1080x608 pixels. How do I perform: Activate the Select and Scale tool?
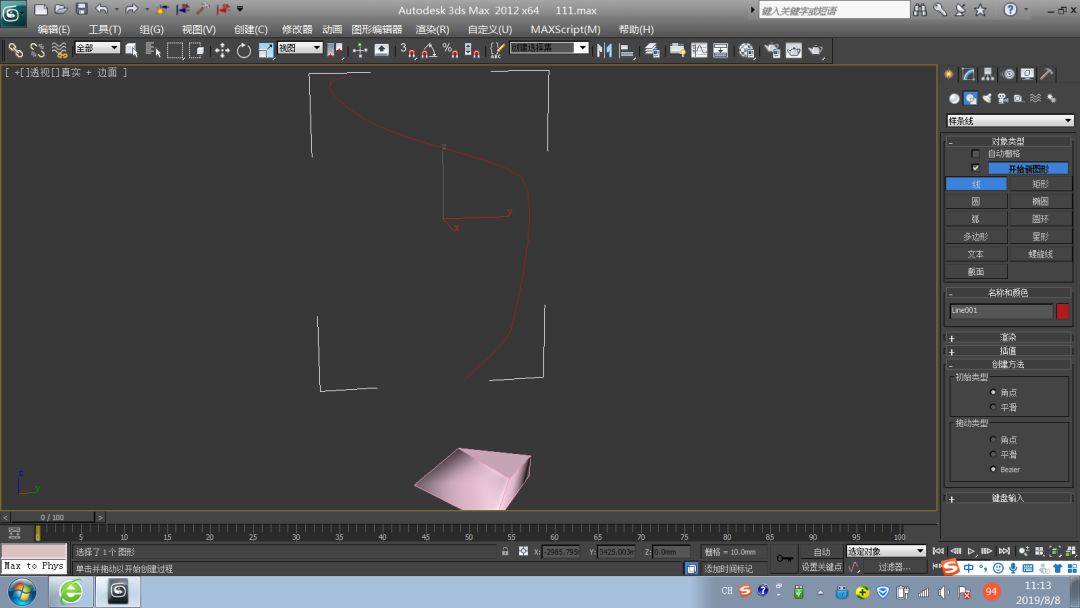coord(266,50)
